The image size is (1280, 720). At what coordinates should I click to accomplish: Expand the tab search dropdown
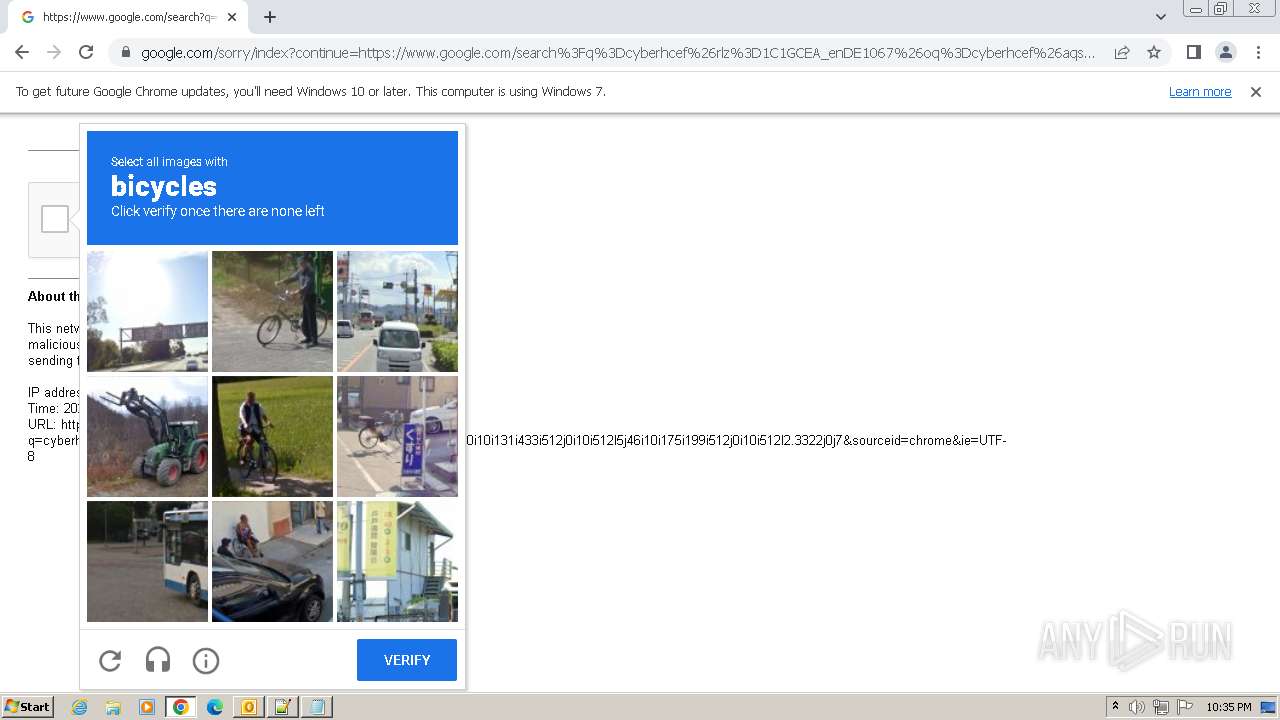point(1161,17)
